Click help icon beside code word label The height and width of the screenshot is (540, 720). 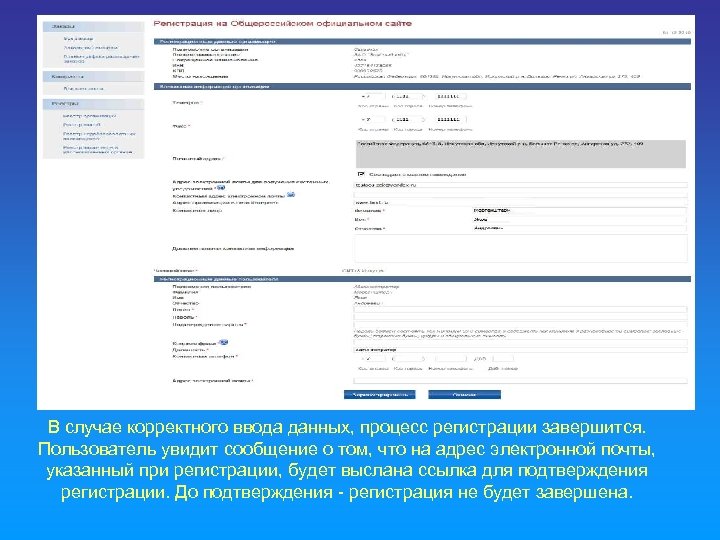(223, 343)
